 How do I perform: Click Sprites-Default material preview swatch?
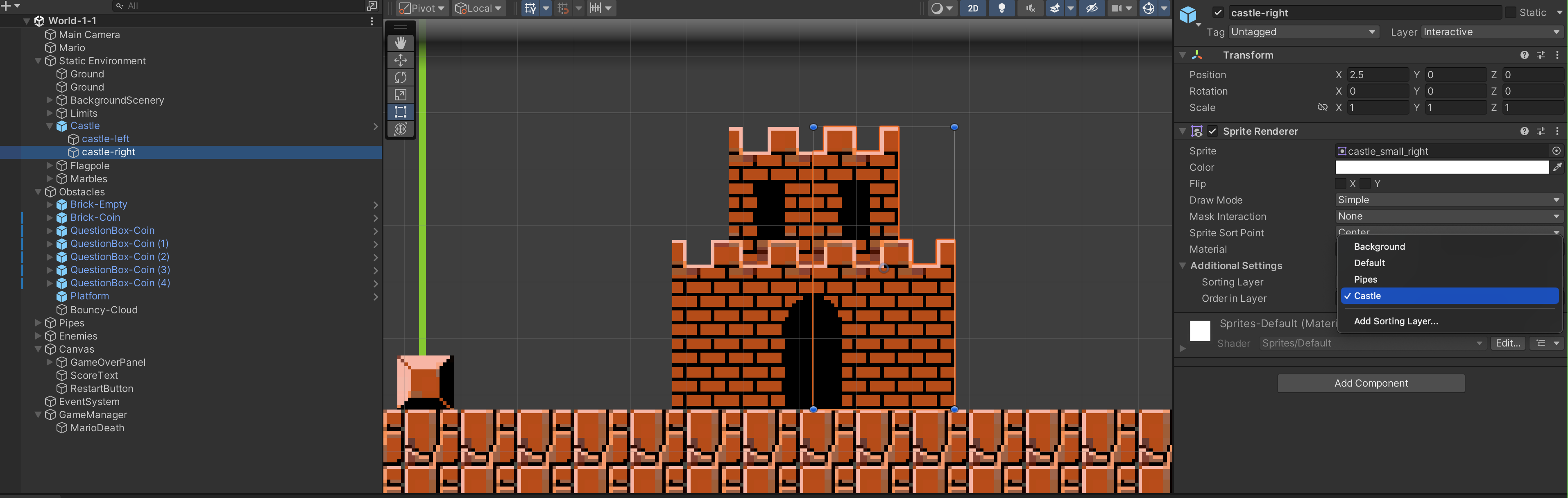(1200, 330)
